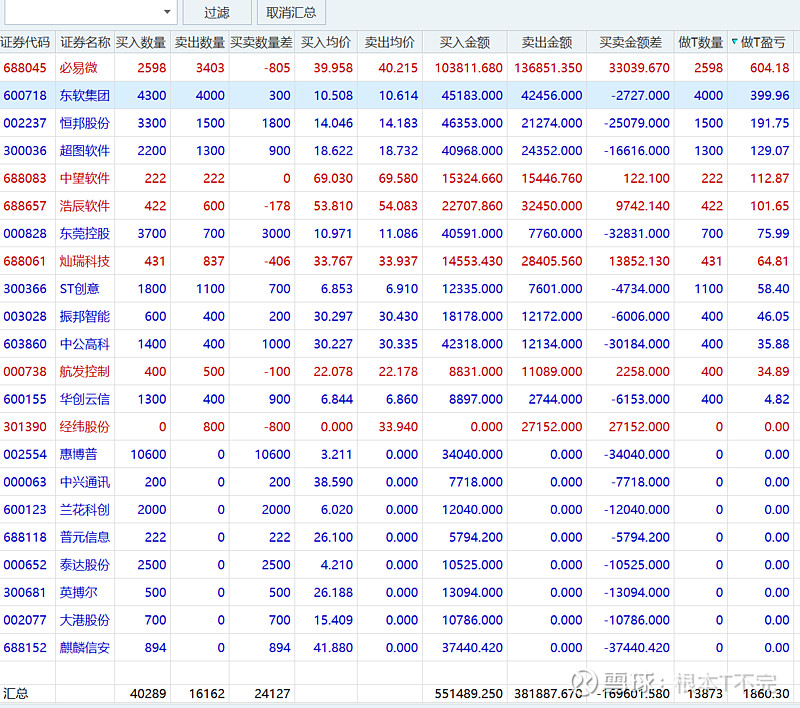800x708 pixels.
Task: Click the 37440.420 buy amount for 麒麟信安
Action: click(x=472, y=648)
